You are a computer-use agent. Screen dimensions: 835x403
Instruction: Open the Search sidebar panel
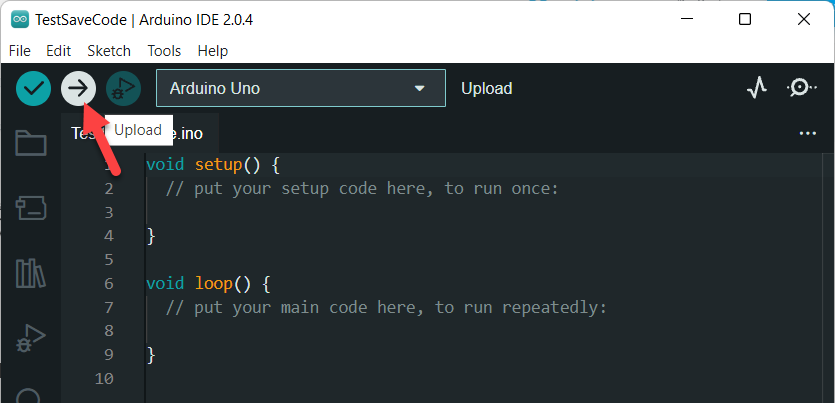29,396
